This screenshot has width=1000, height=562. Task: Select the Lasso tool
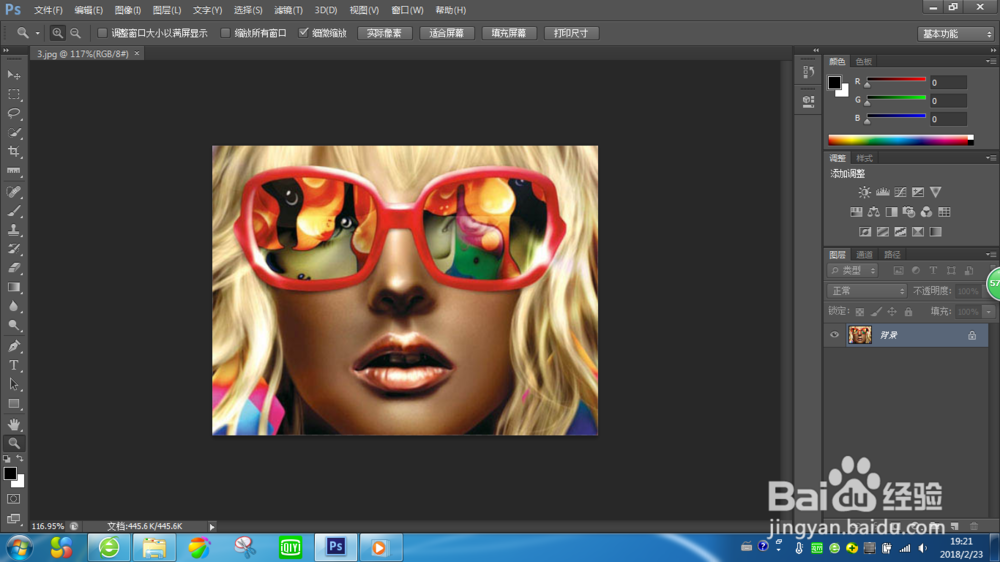tap(13, 114)
